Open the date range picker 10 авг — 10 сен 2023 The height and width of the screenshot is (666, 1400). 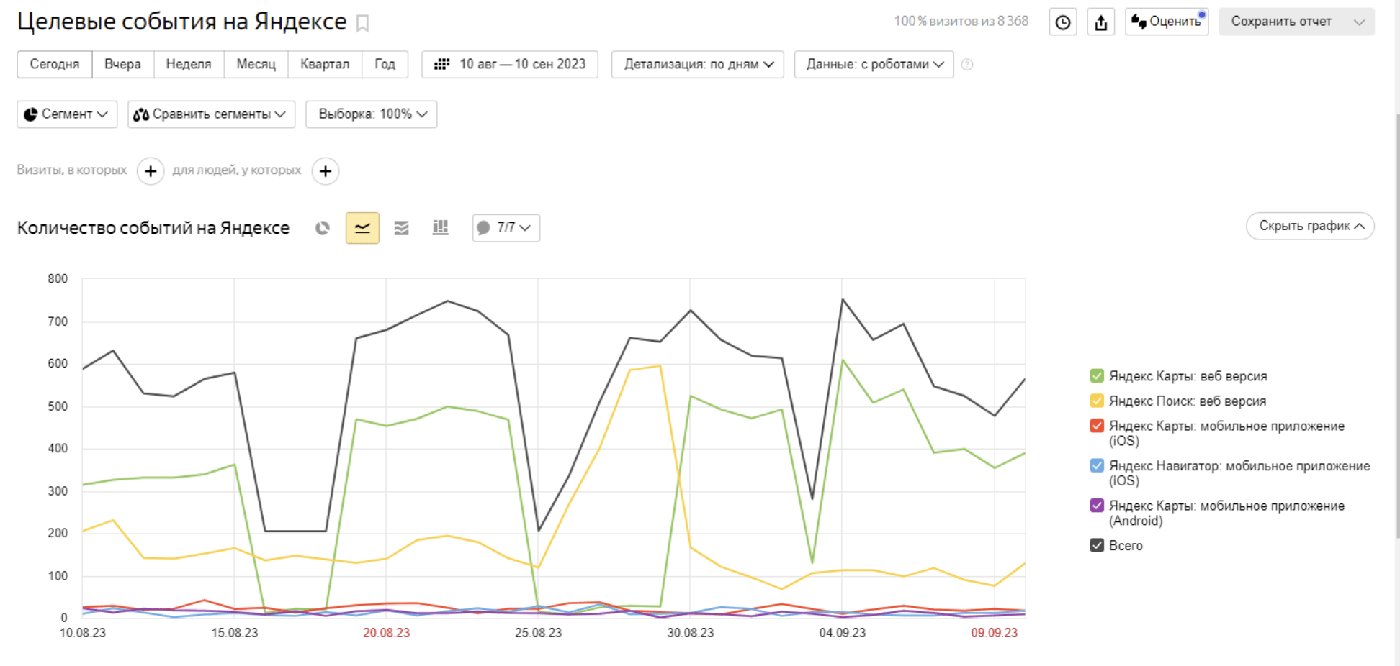tap(510, 64)
